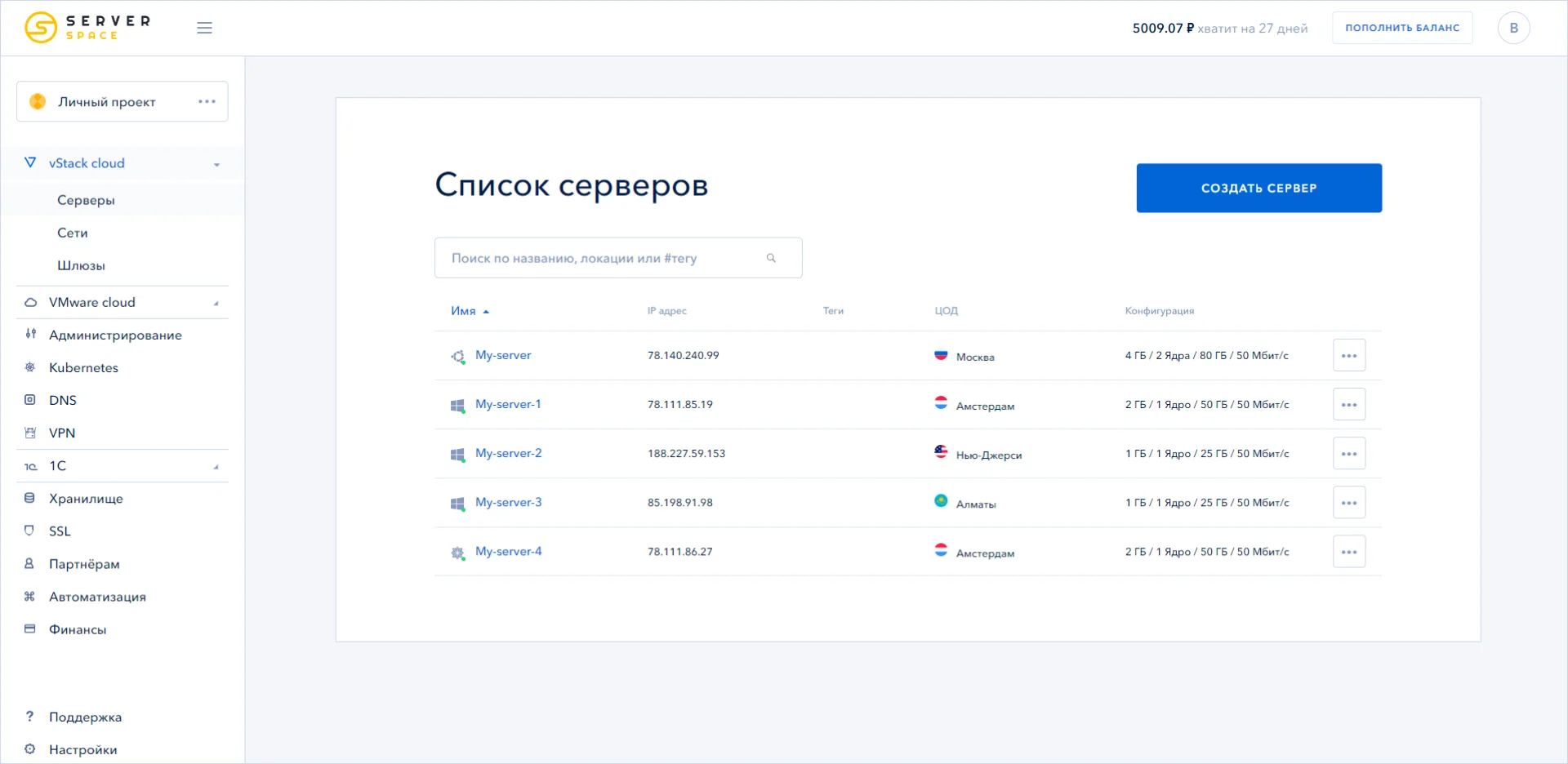The width and height of the screenshot is (1568, 764).
Task: Click the Партнёрам person icon
Action: [x=30, y=563]
